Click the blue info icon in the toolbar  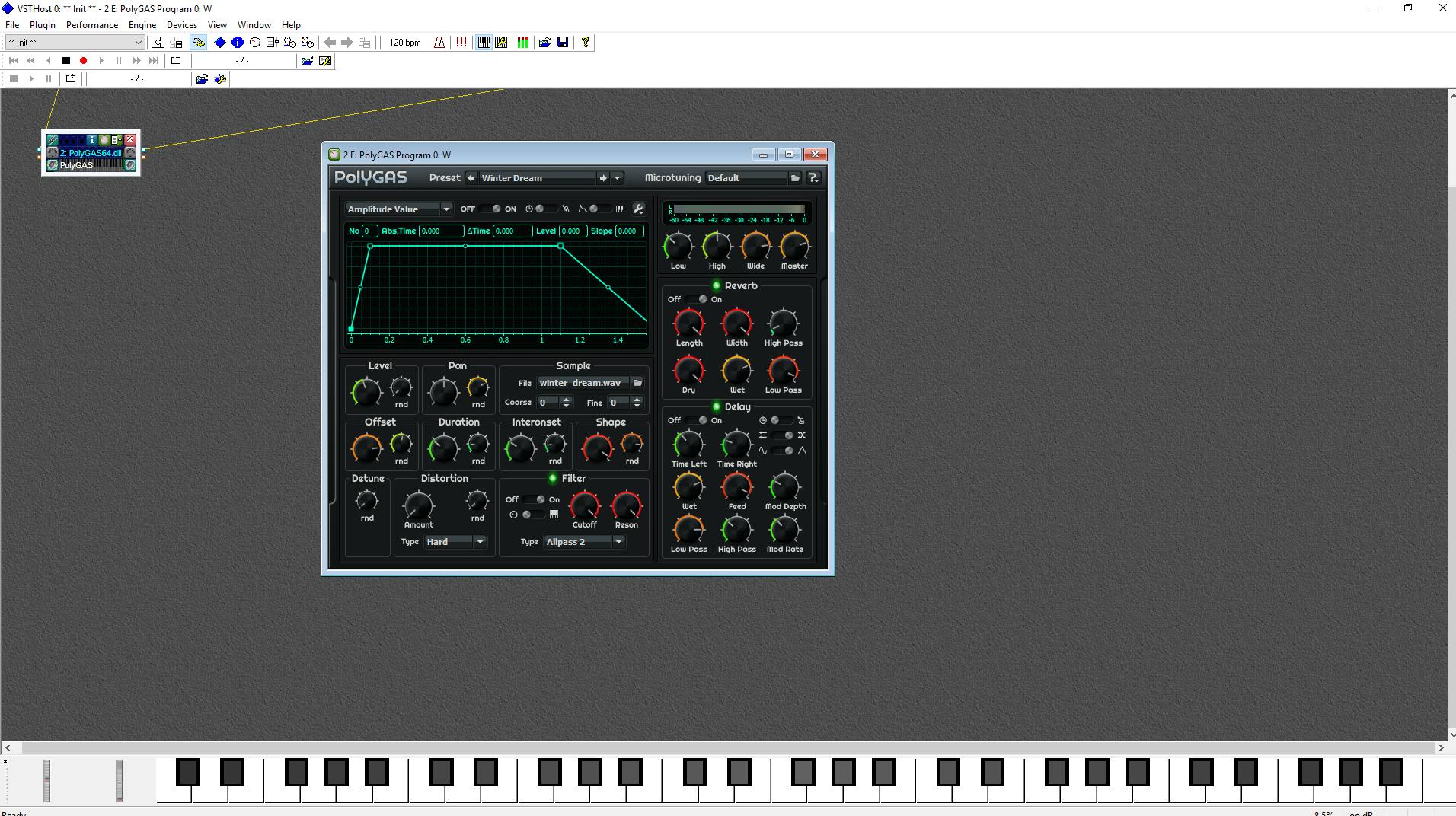[x=237, y=43]
